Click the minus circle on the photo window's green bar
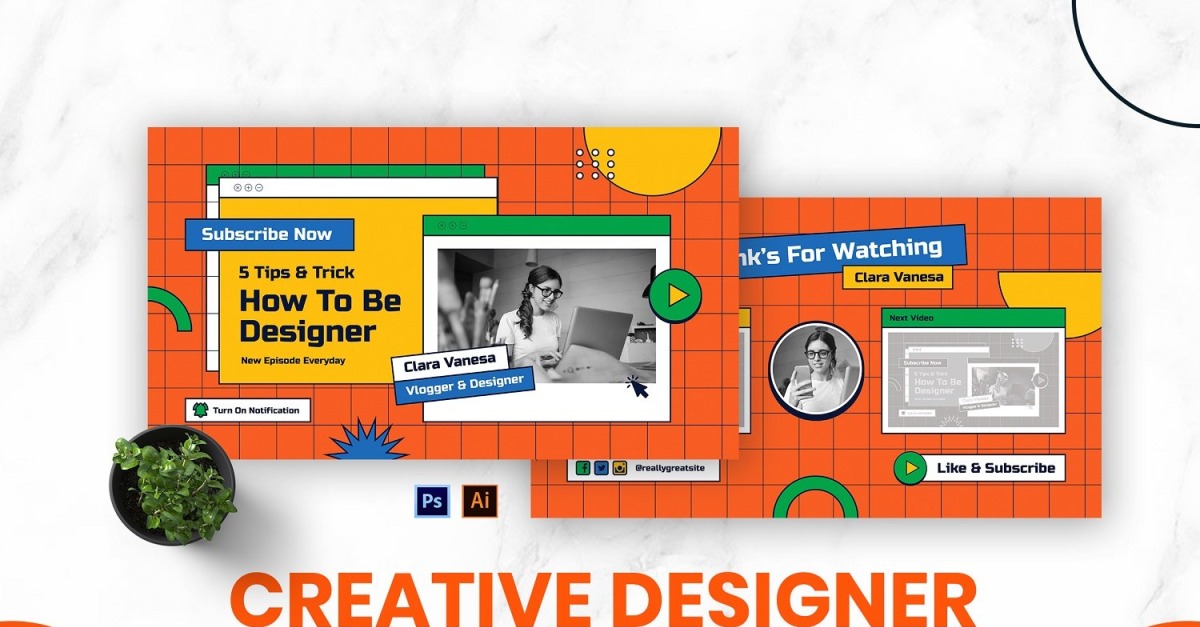Screen dimensions: 1200x627 pos(463,226)
